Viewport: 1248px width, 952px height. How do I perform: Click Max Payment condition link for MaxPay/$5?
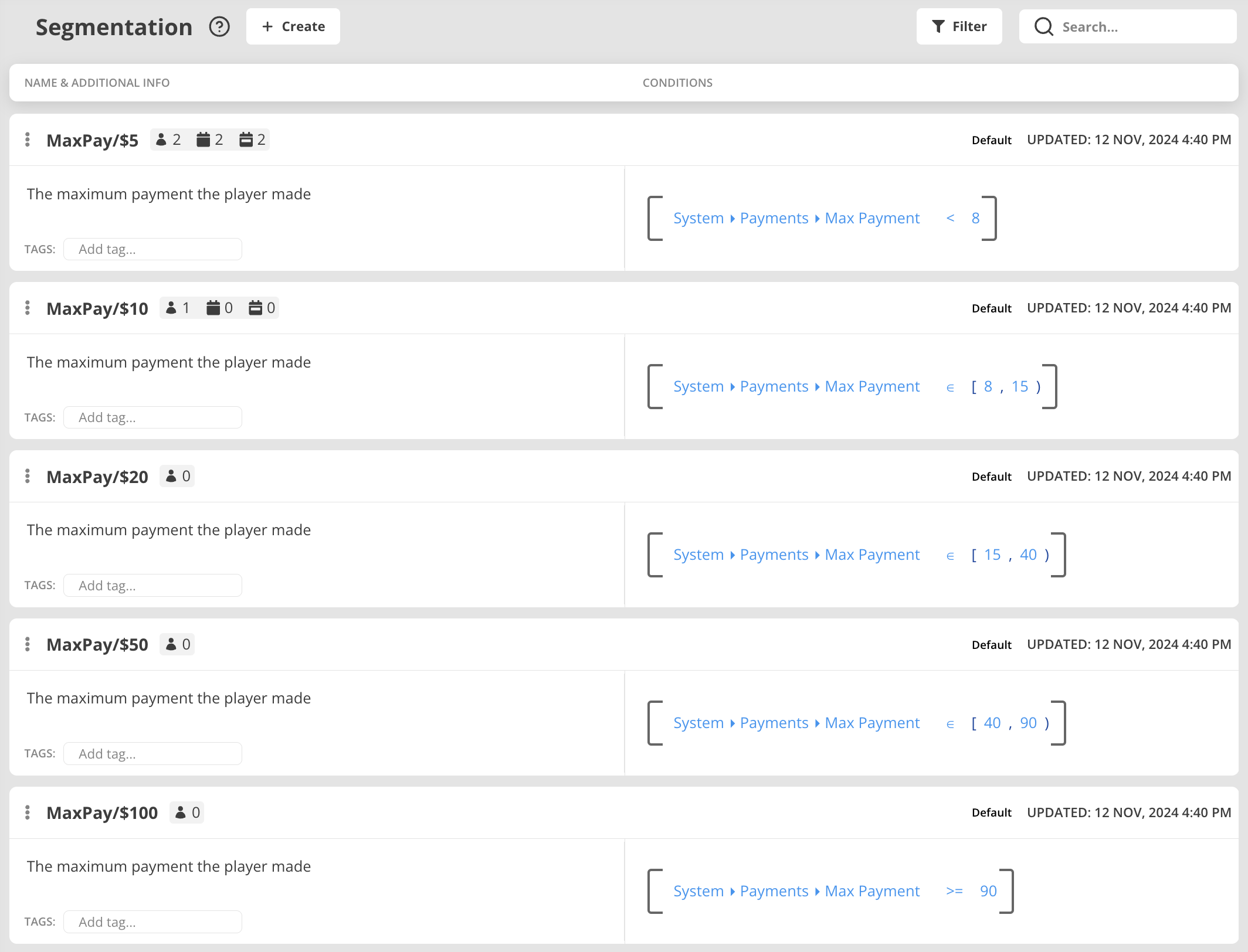pos(872,218)
